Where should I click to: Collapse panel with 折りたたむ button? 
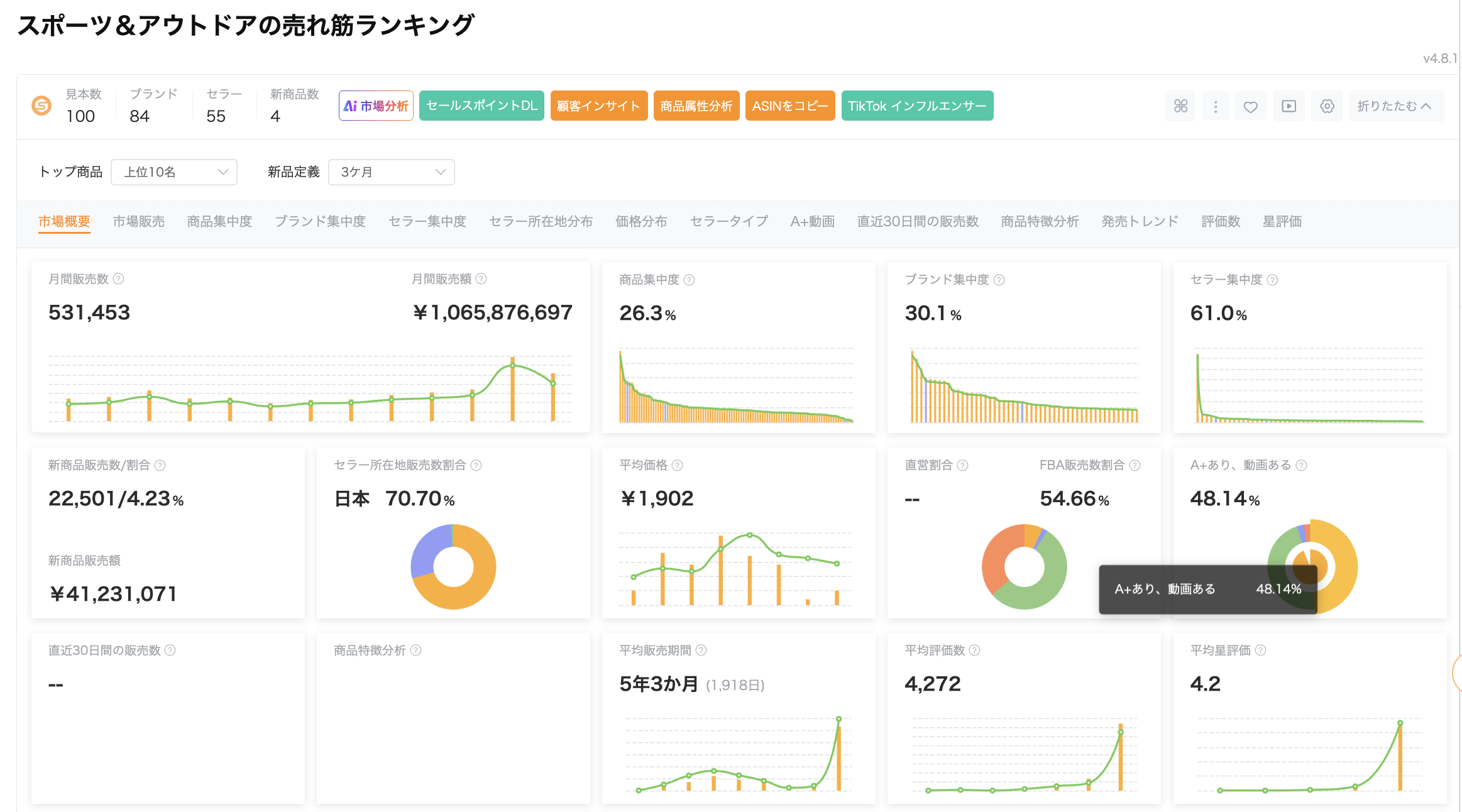(x=1395, y=106)
